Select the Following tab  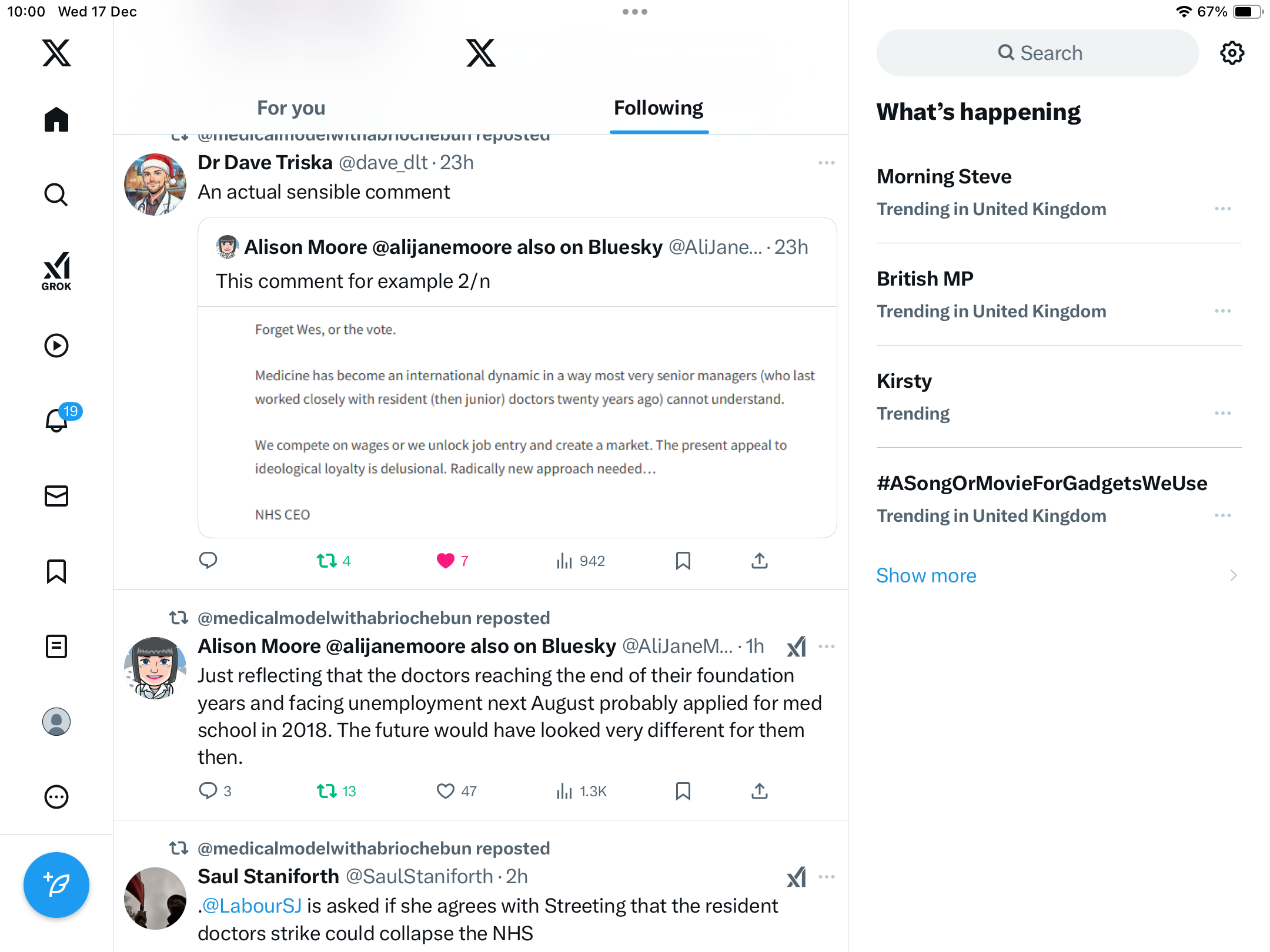point(659,108)
